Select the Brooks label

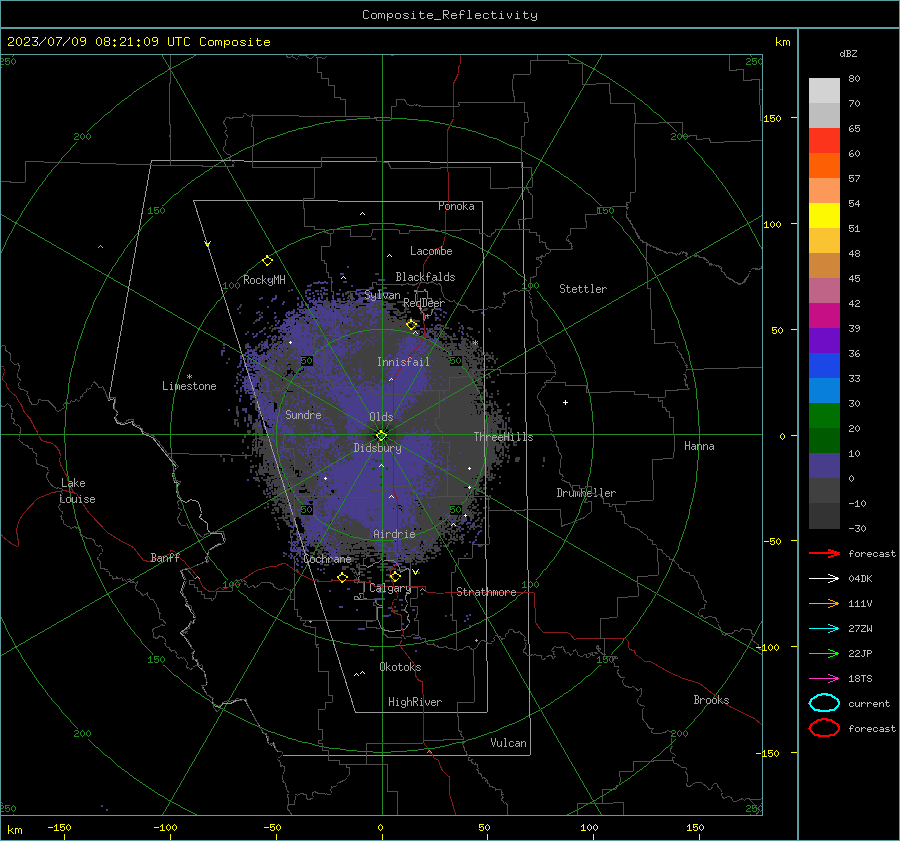pos(711,700)
